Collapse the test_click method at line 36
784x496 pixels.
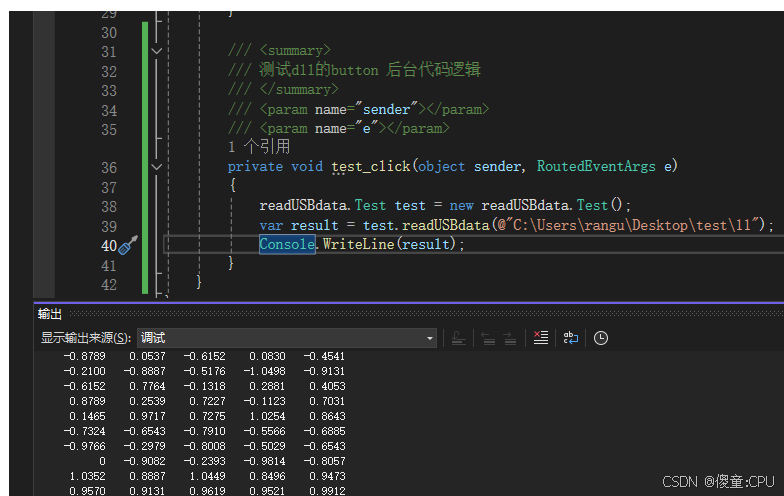click(x=156, y=167)
